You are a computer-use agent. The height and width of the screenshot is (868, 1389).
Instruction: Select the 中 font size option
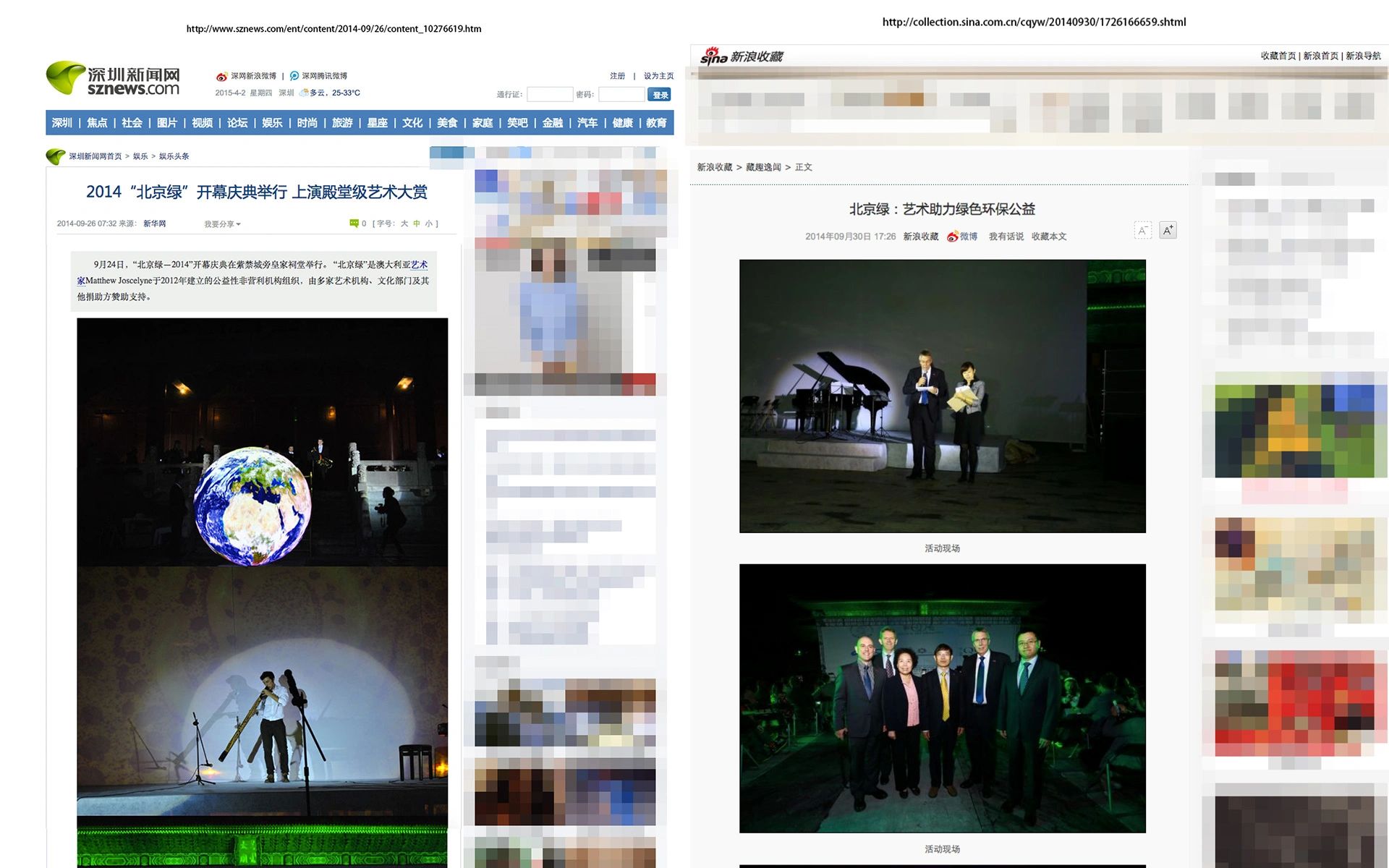[417, 224]
